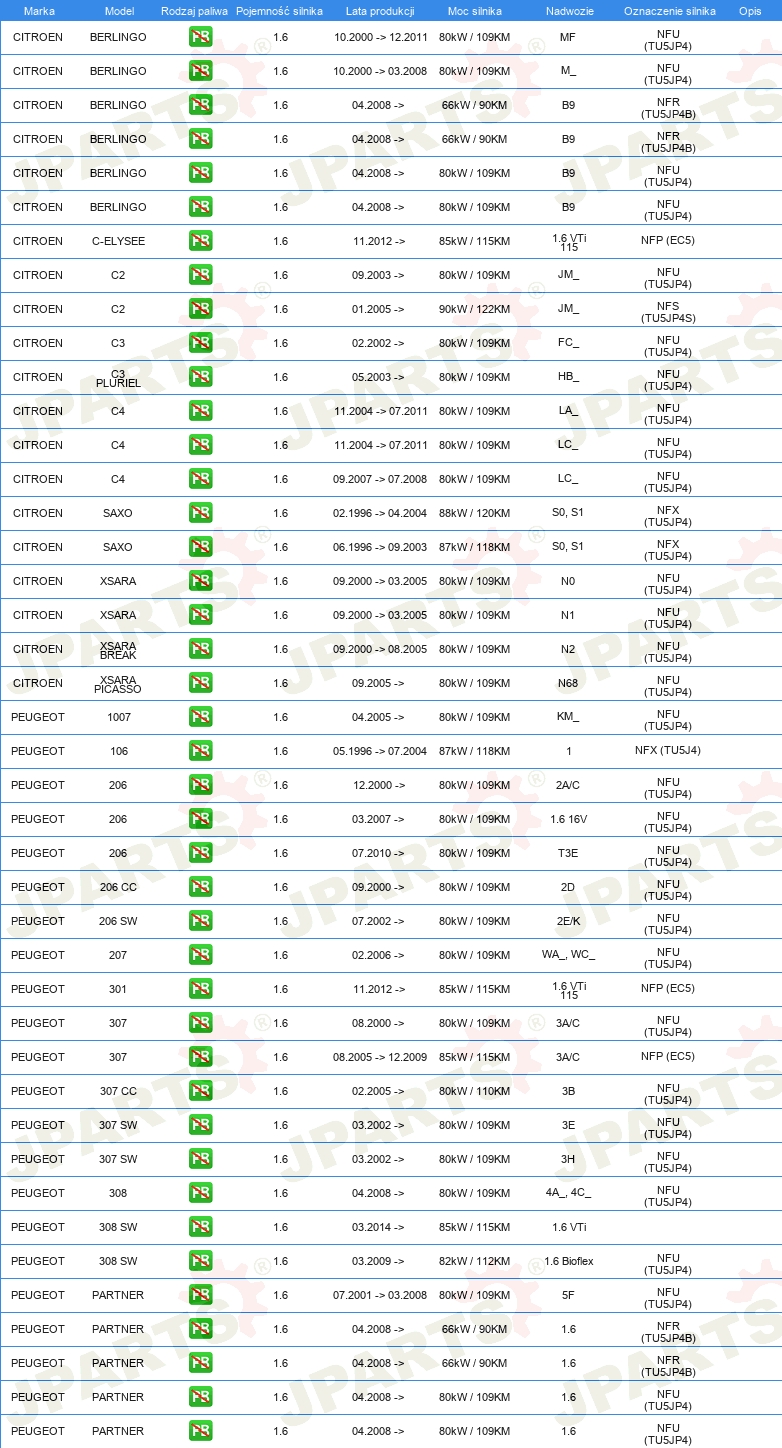Click the '2E/K' body cell

click(x=568, y=921)
